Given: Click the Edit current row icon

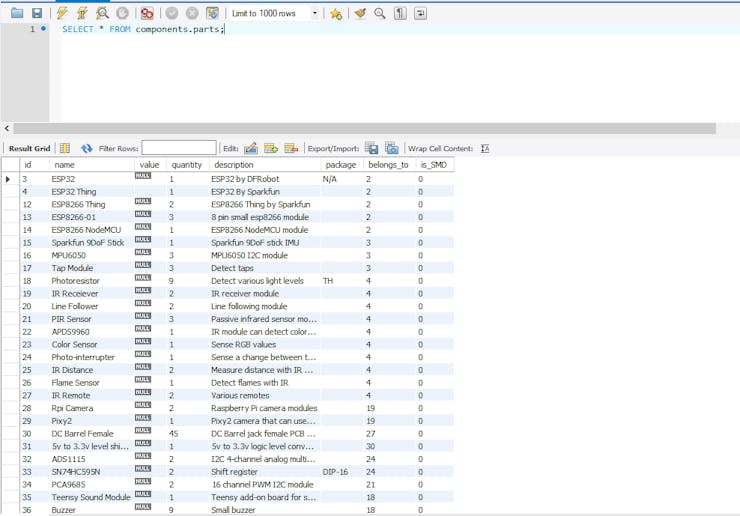Looking at the screenshot, I should point(251,148).
